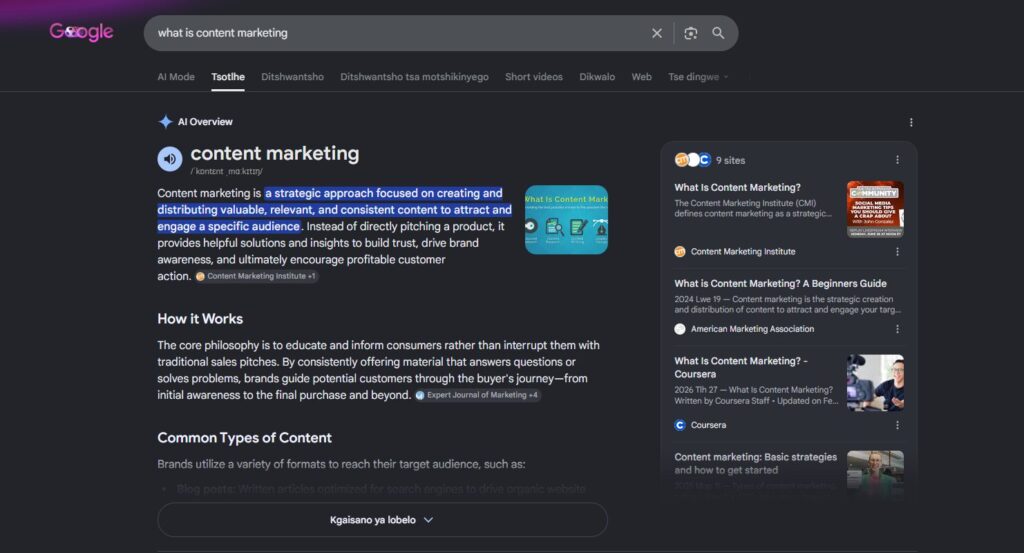Click the American Marketing Association favicon
1024x553 pixels.
(x=680, y=329)
